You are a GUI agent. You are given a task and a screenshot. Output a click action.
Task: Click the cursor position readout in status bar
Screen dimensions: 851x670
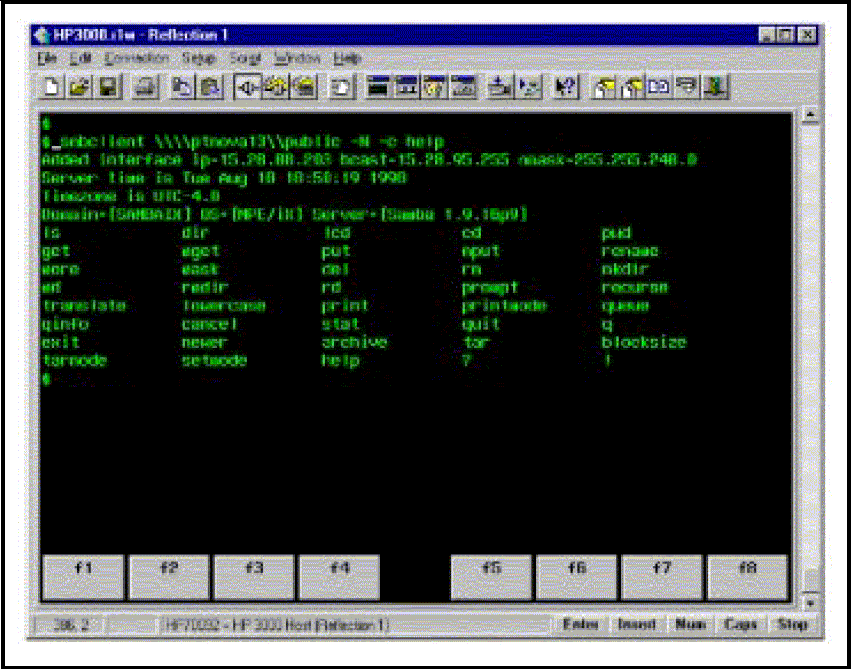point(71,625)
